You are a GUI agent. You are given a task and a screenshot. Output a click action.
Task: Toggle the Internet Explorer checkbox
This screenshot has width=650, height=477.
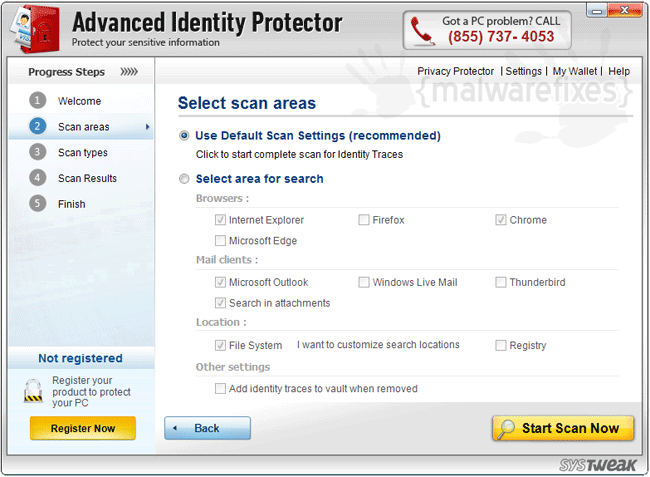click(x=220, y=220)
